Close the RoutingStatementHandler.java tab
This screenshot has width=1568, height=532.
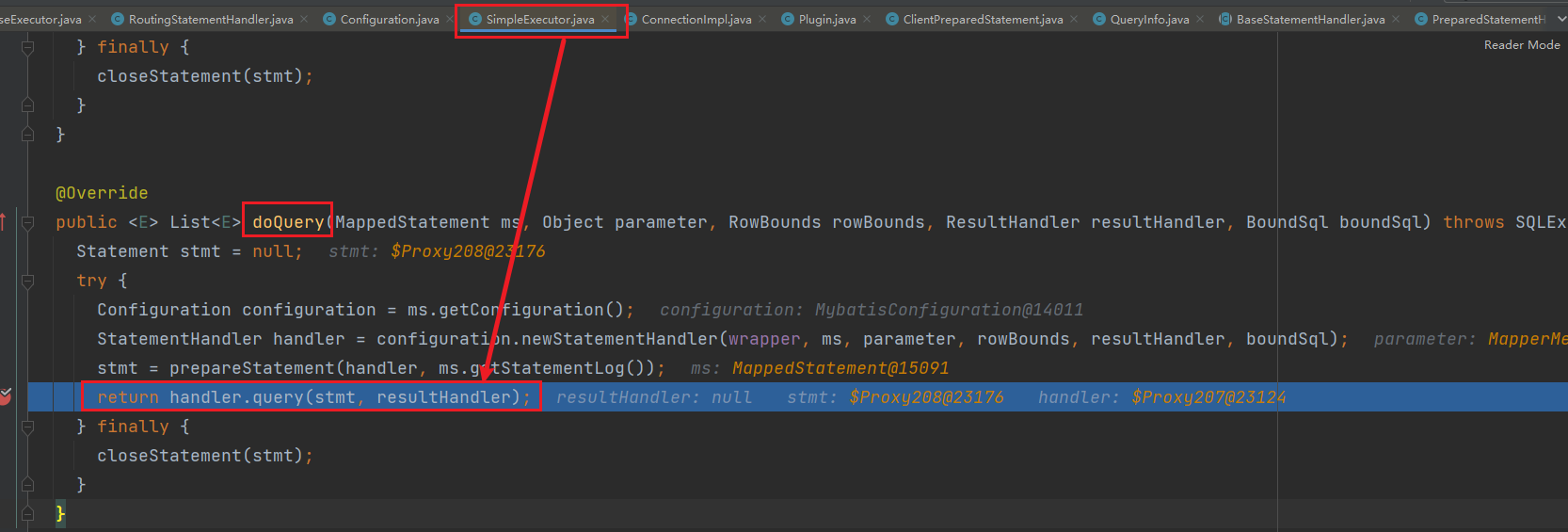pos(304,19)
